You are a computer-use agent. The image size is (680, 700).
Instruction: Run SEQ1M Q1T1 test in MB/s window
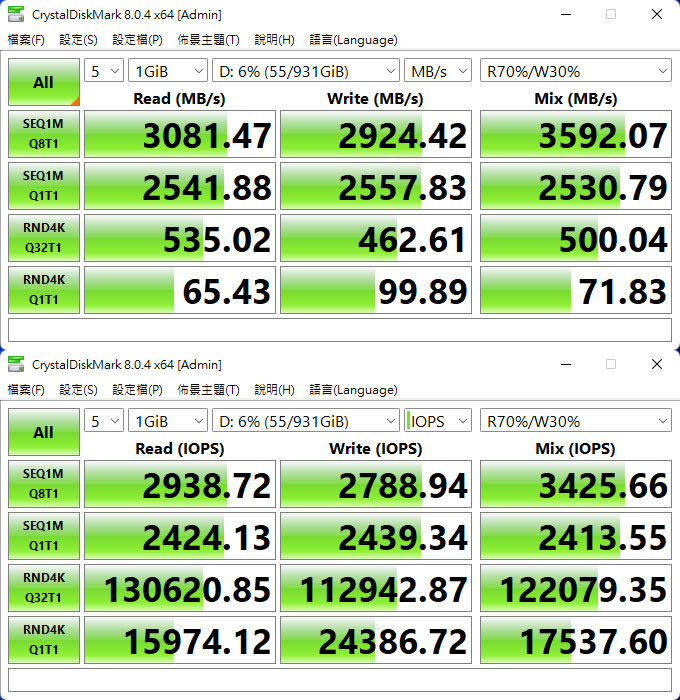pyautogui.click(x=44, y=186)
